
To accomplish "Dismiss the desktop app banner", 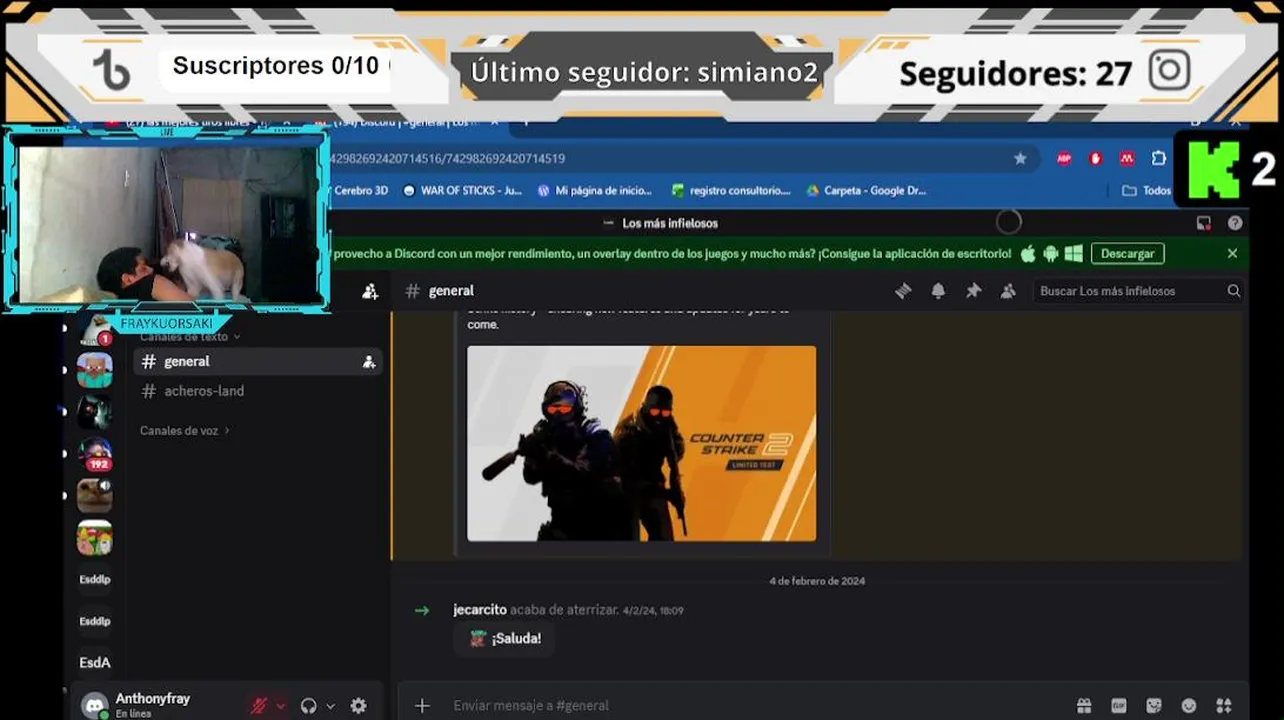I will pyautogui.click(x=1232, y=254).
